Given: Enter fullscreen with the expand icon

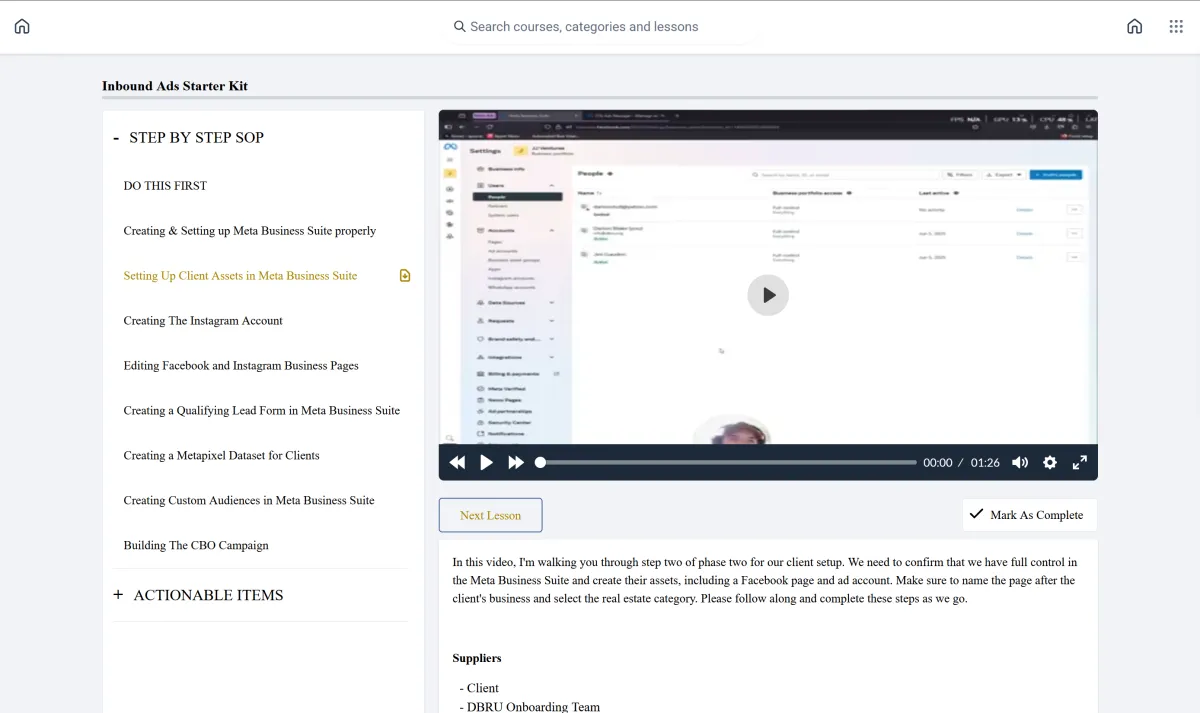Looking at the screenshot, I should click(1080, 462).
